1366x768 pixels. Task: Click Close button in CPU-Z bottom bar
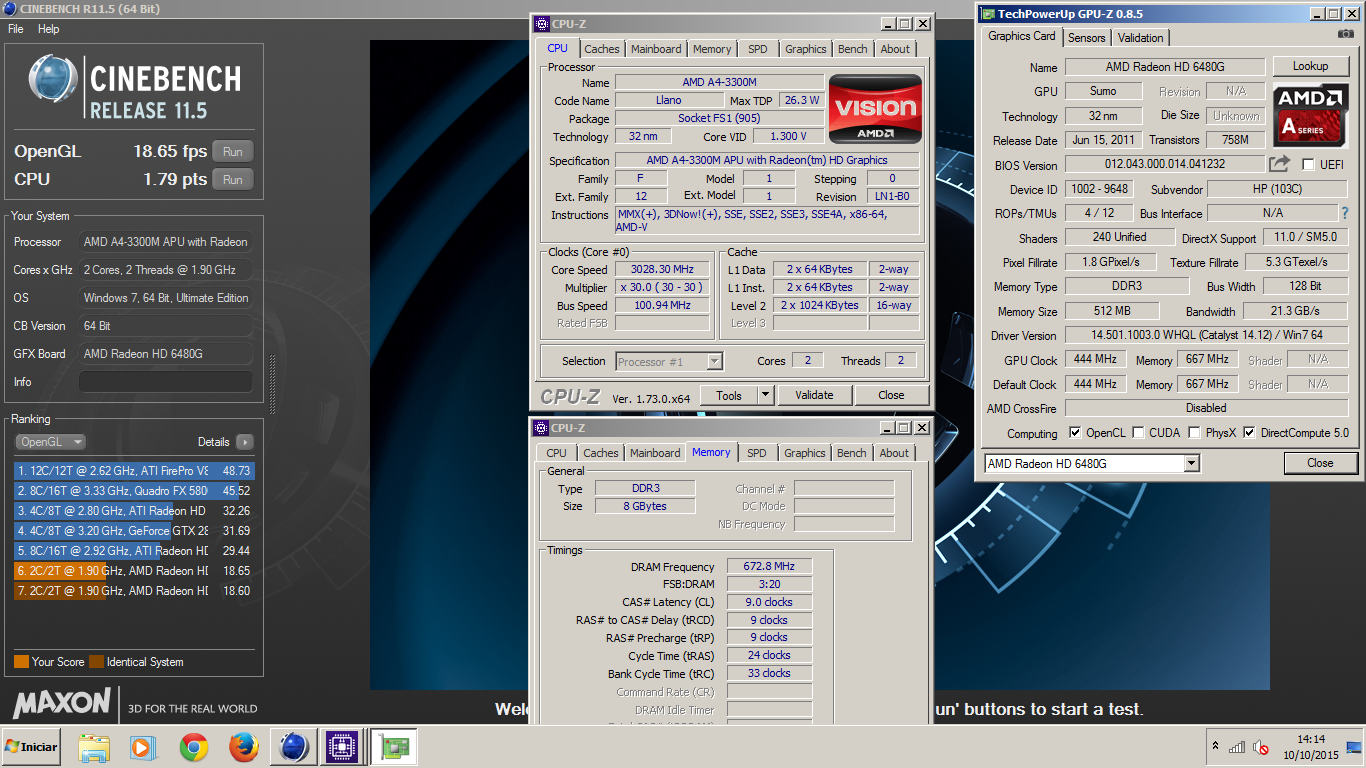(x=891, y=395)
